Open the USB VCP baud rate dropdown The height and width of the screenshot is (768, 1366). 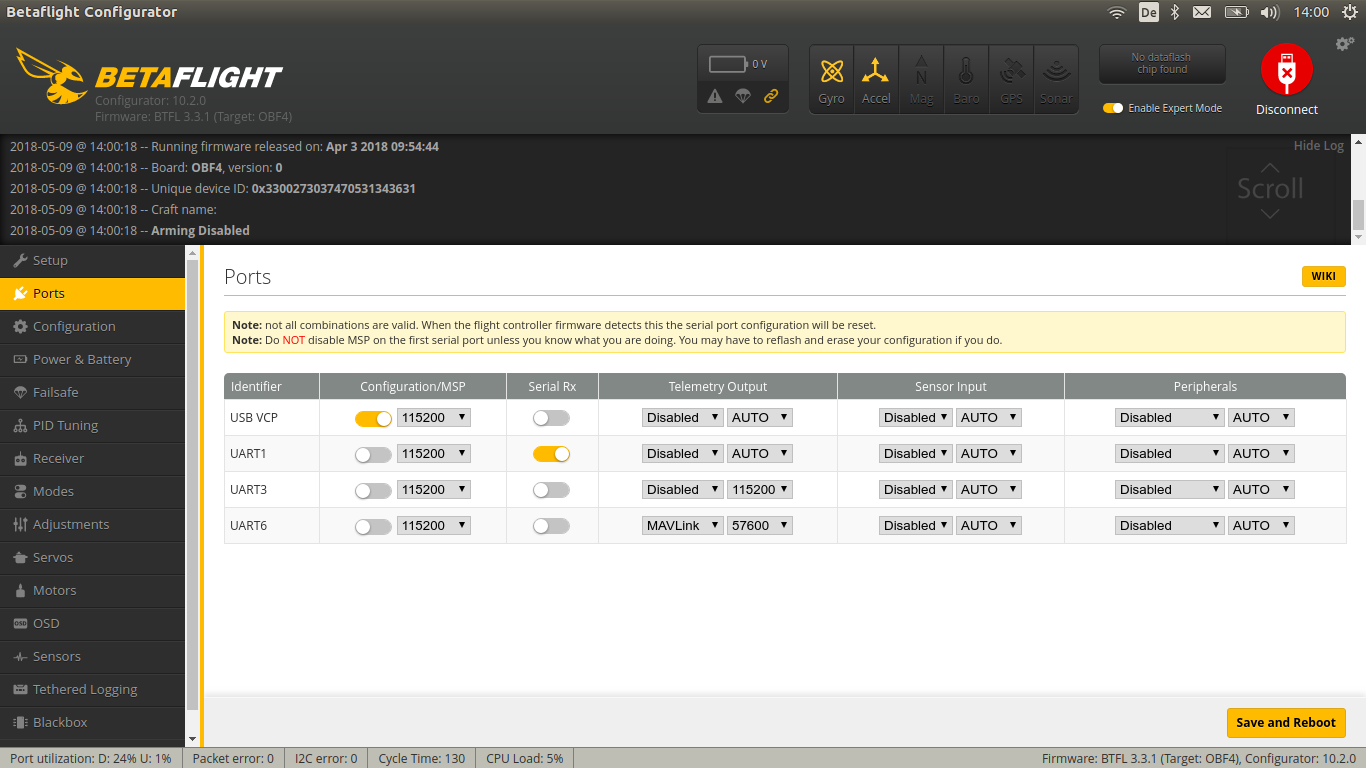point(434,417)
